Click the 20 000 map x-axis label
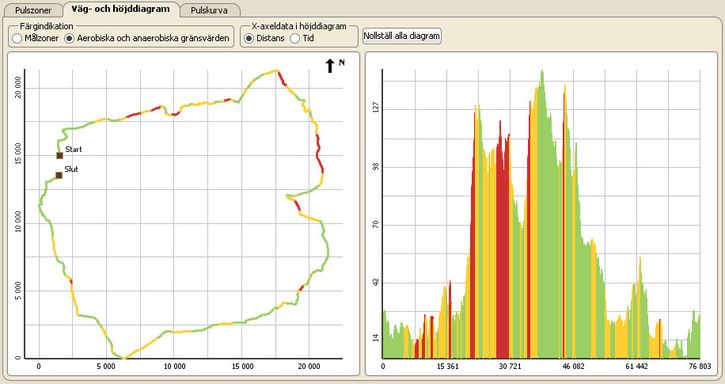The image size is (725, 384). click(x=309, y=366)
